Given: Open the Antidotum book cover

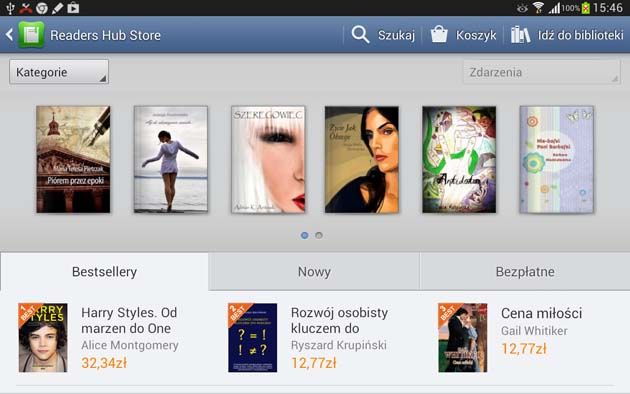Looking at the screenshot, I should [x=459, y=159].
